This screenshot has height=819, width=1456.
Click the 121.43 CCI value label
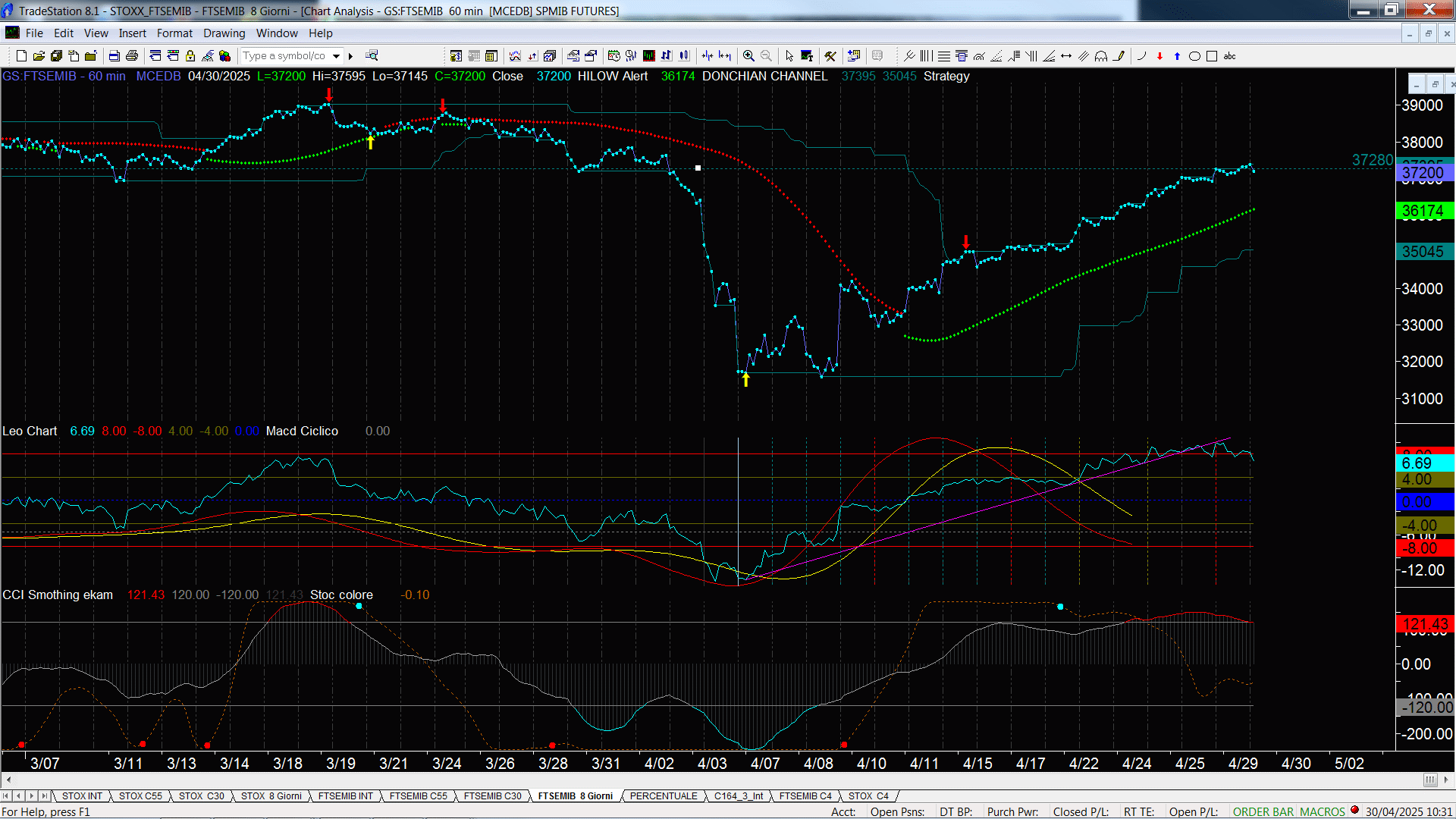(x=1424, y=625)
